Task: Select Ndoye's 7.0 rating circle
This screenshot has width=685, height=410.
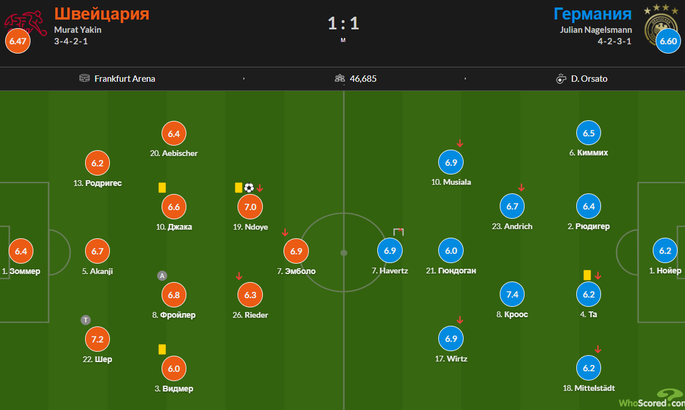Action: [x=250, y=207]
